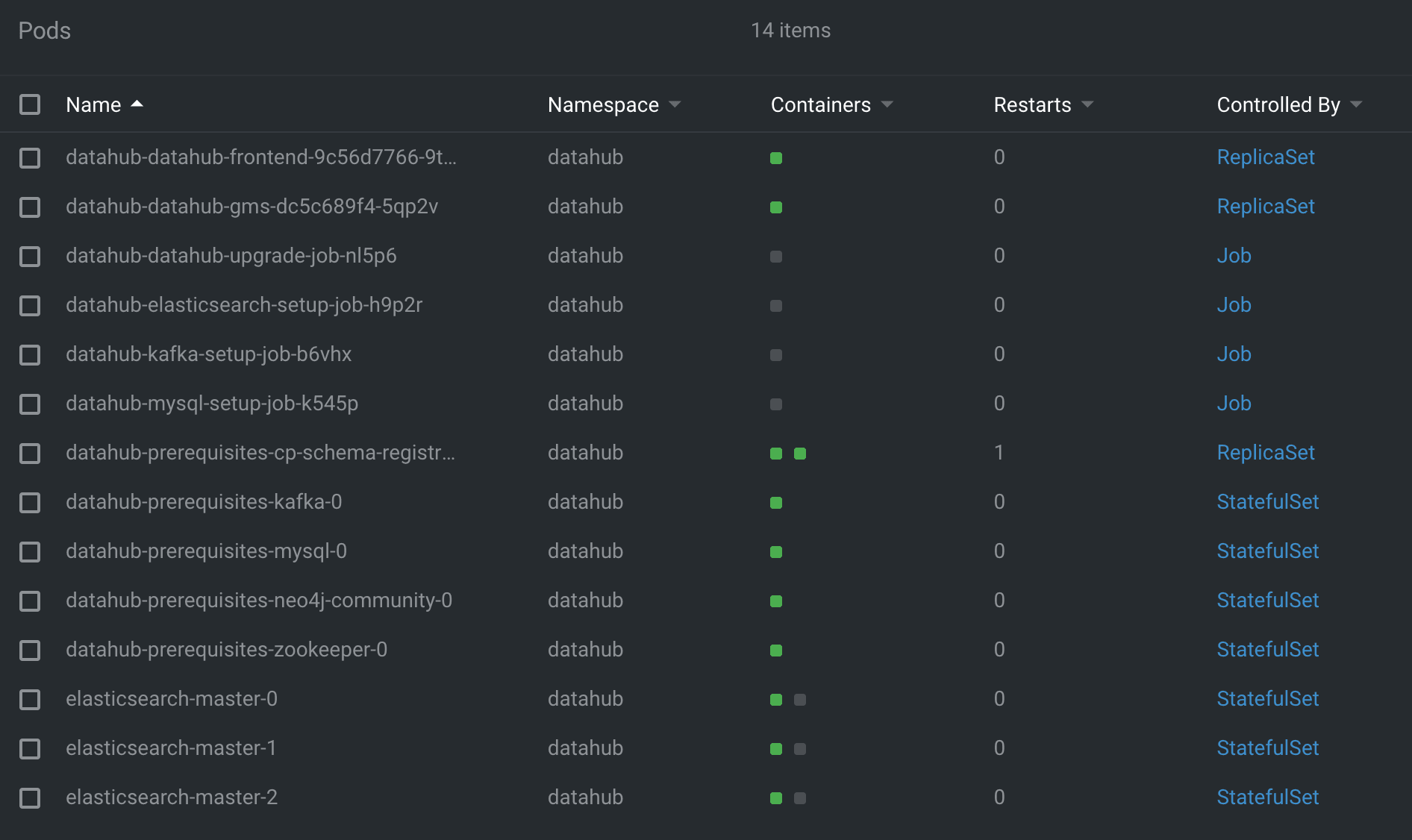The height and width of the screenshot is (840, 1412).
Task: Click green container indicator of elasticsearch-master-2
Action: pos(776,797)
